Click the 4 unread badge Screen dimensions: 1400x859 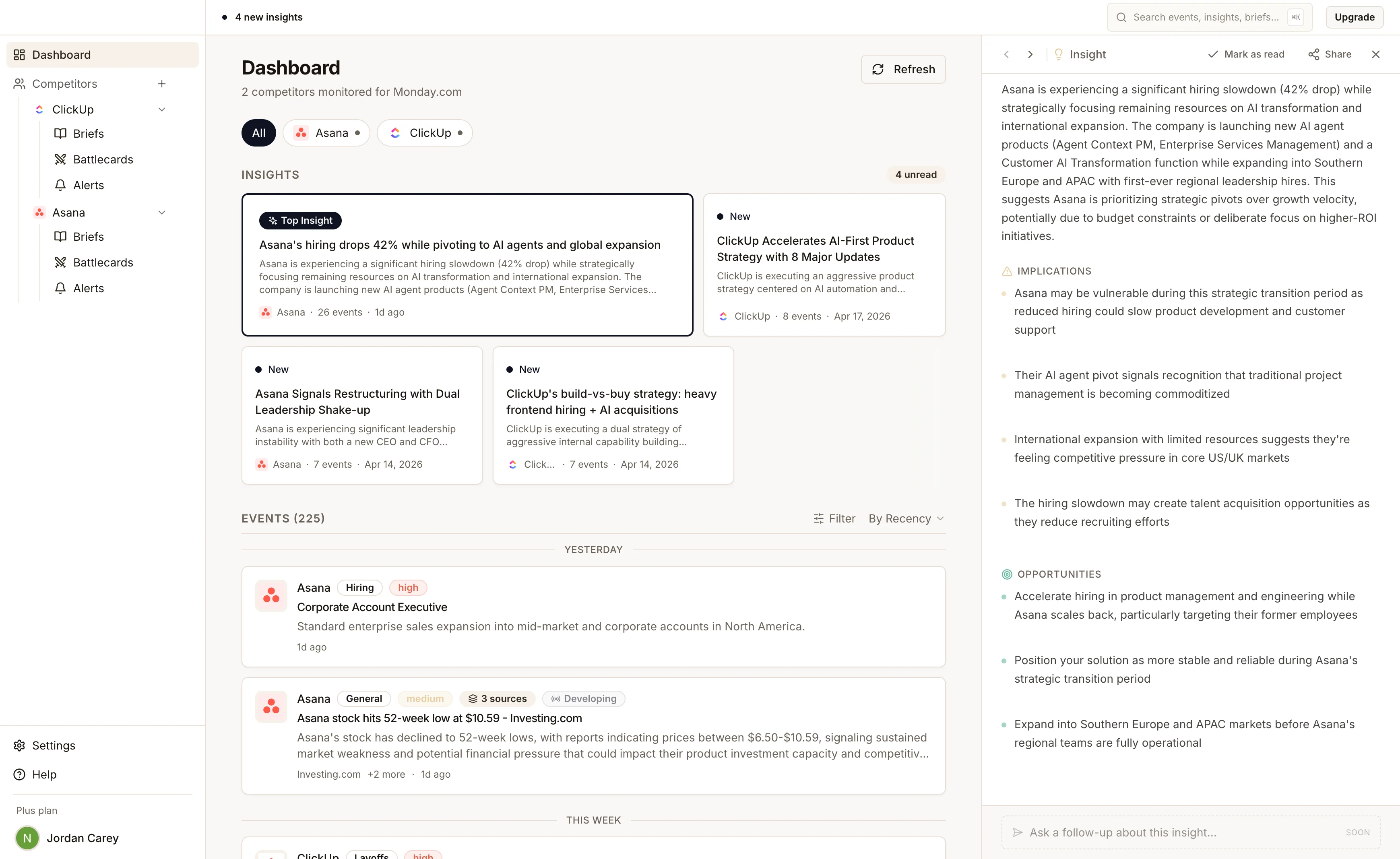pyautogui.click(x=916, y=174)
